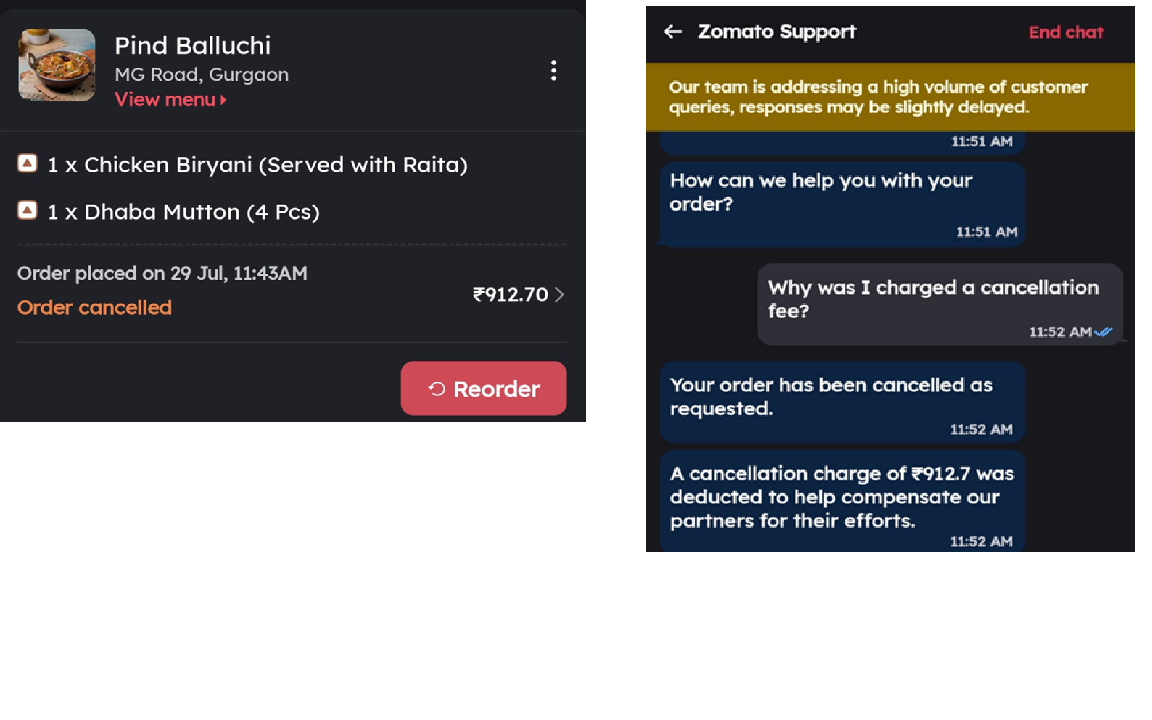The width and height of the screenshot is (1152, 720).
Task: Click the Dhaba Mutton non-veg indicator icon
Action: (28, 210)
